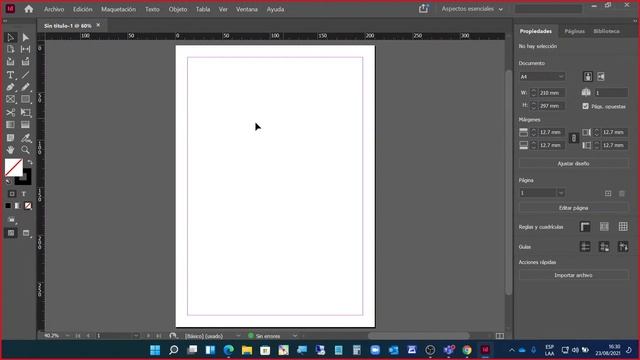640x360 pixels.
Task: Click the InDesign Home icon
Action: tap(29, 9)
